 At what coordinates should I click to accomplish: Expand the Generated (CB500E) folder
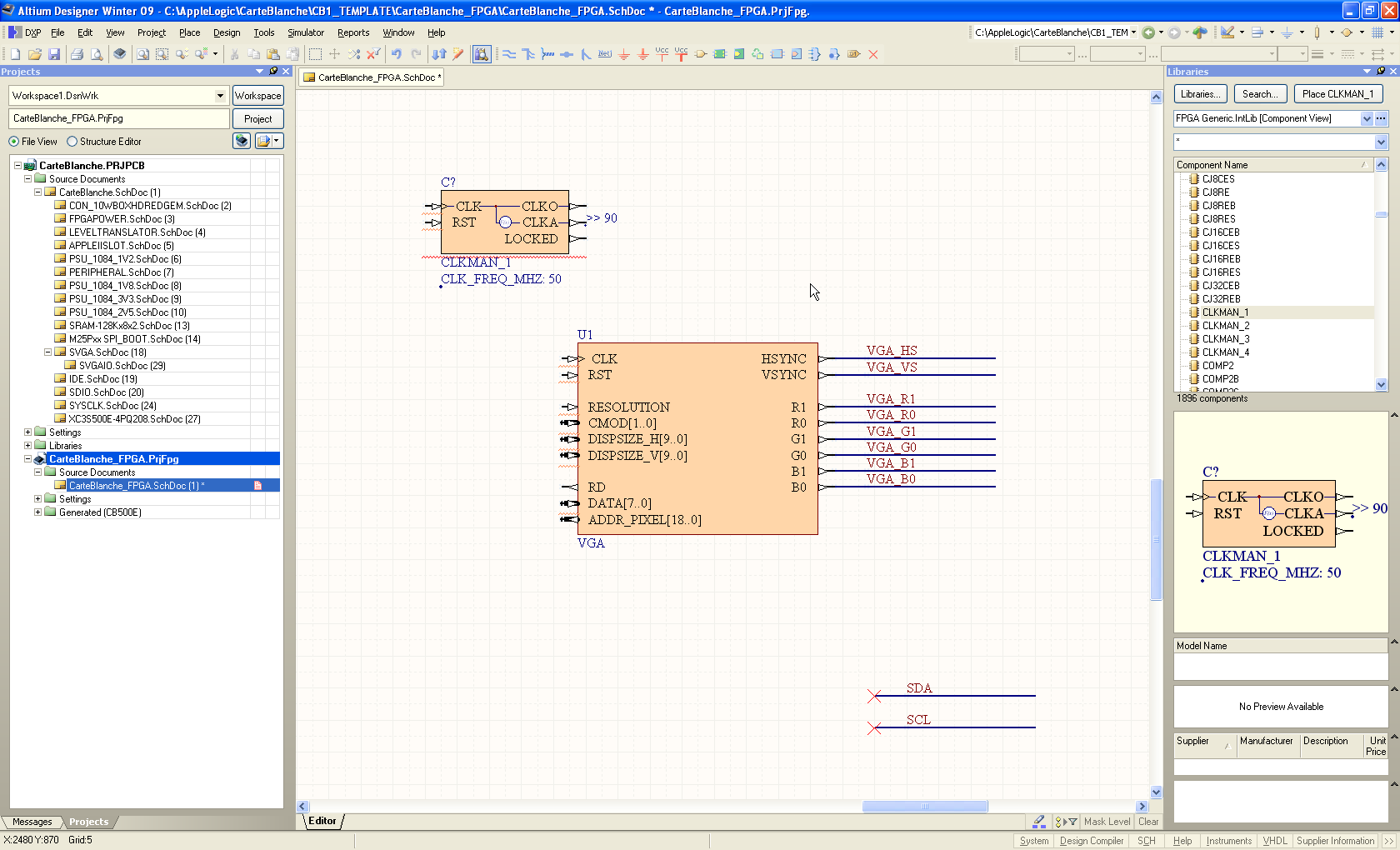coord(37,512)
